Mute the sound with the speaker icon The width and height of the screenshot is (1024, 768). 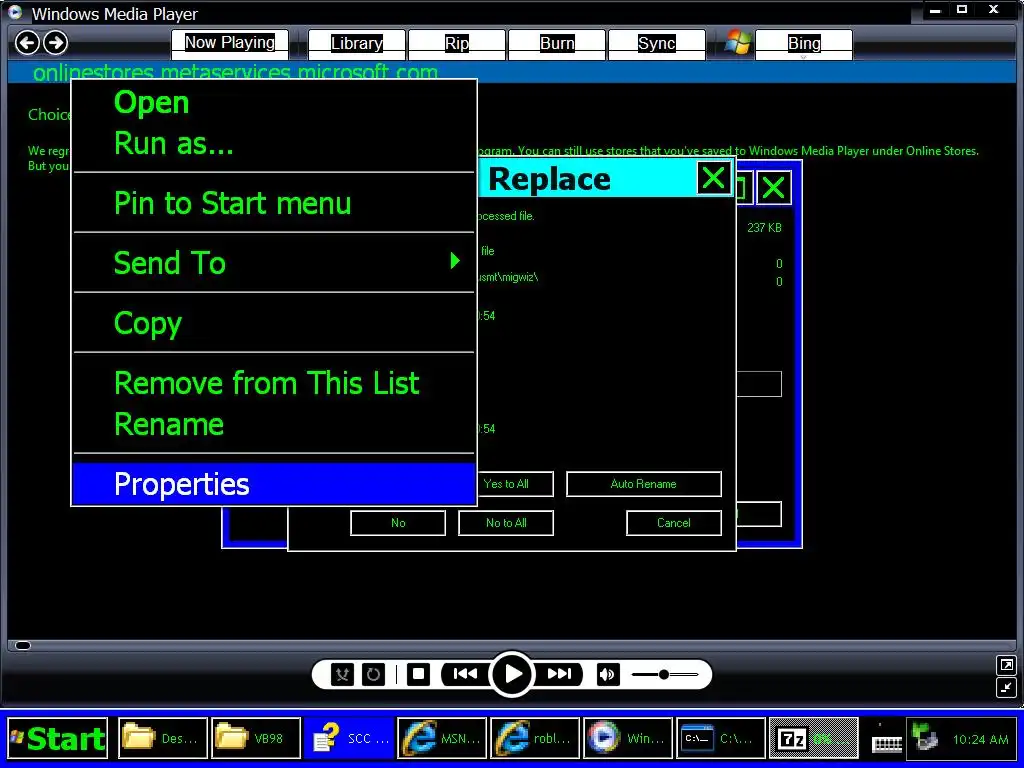pos(607,674)
